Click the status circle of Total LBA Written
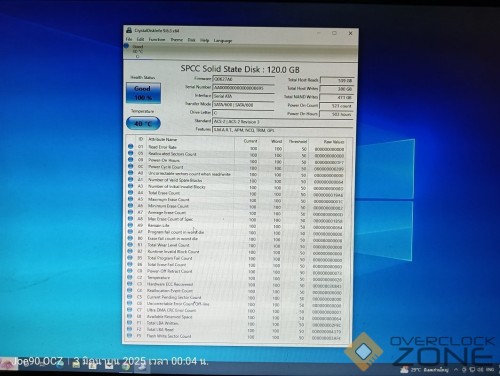The height and width of the screenshot is (376, 500). click(x=130, y=323)
